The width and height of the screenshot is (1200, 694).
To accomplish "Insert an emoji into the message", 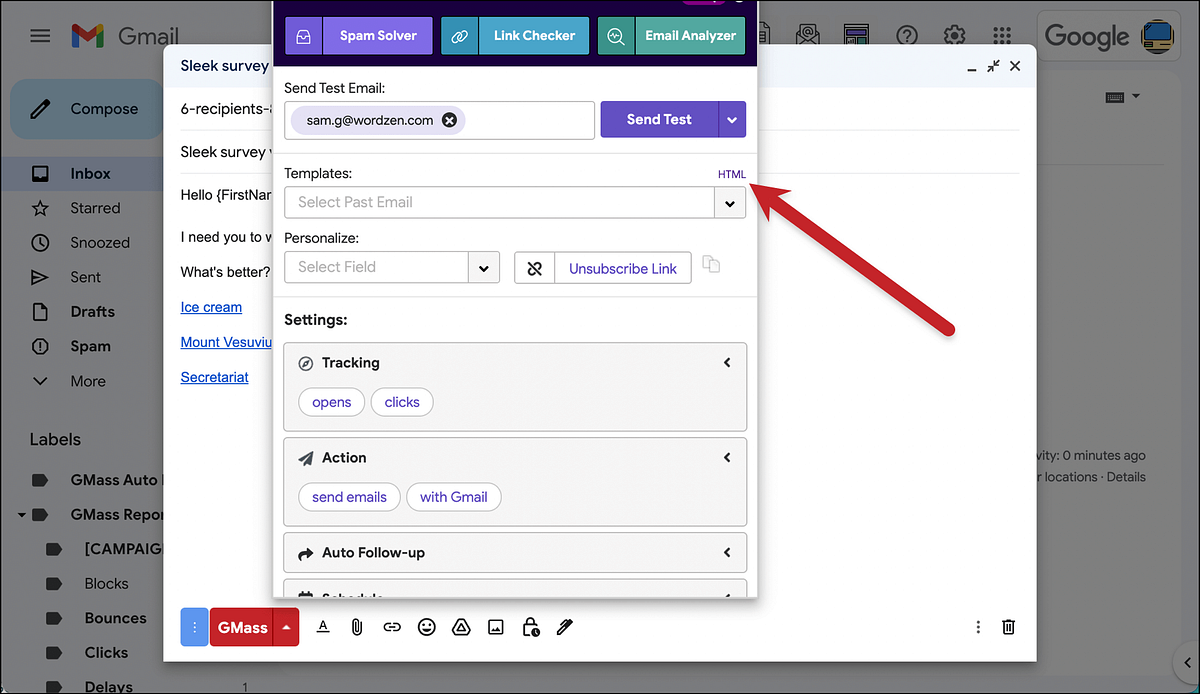I will (427, 627).
